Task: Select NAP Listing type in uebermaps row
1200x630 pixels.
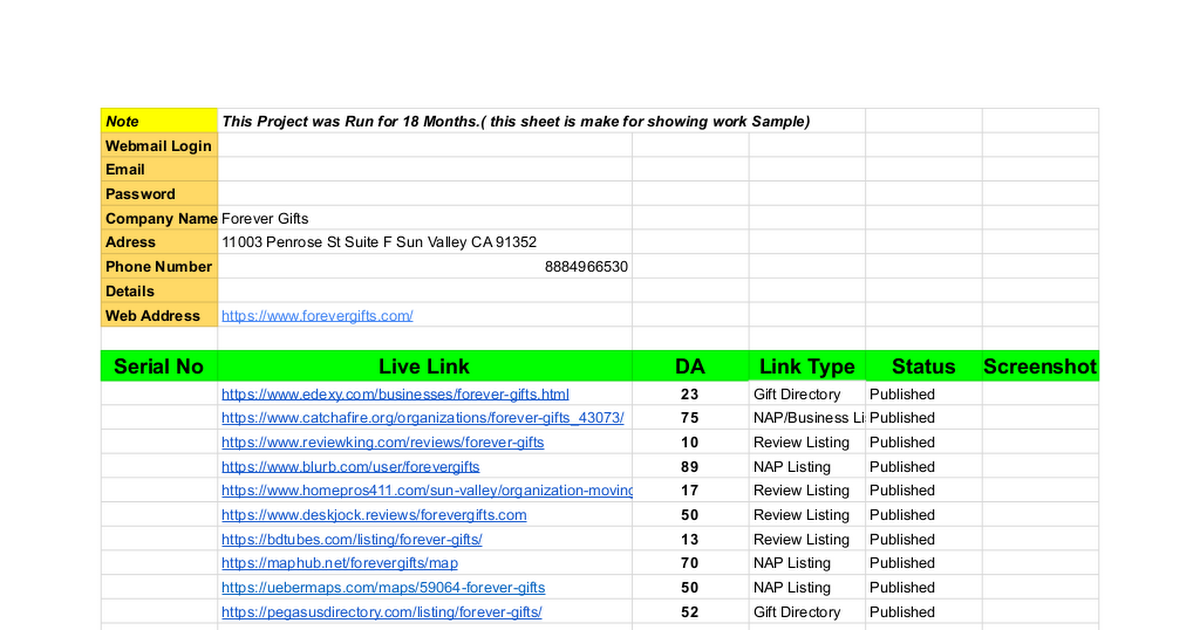Action: pos(807,587)
